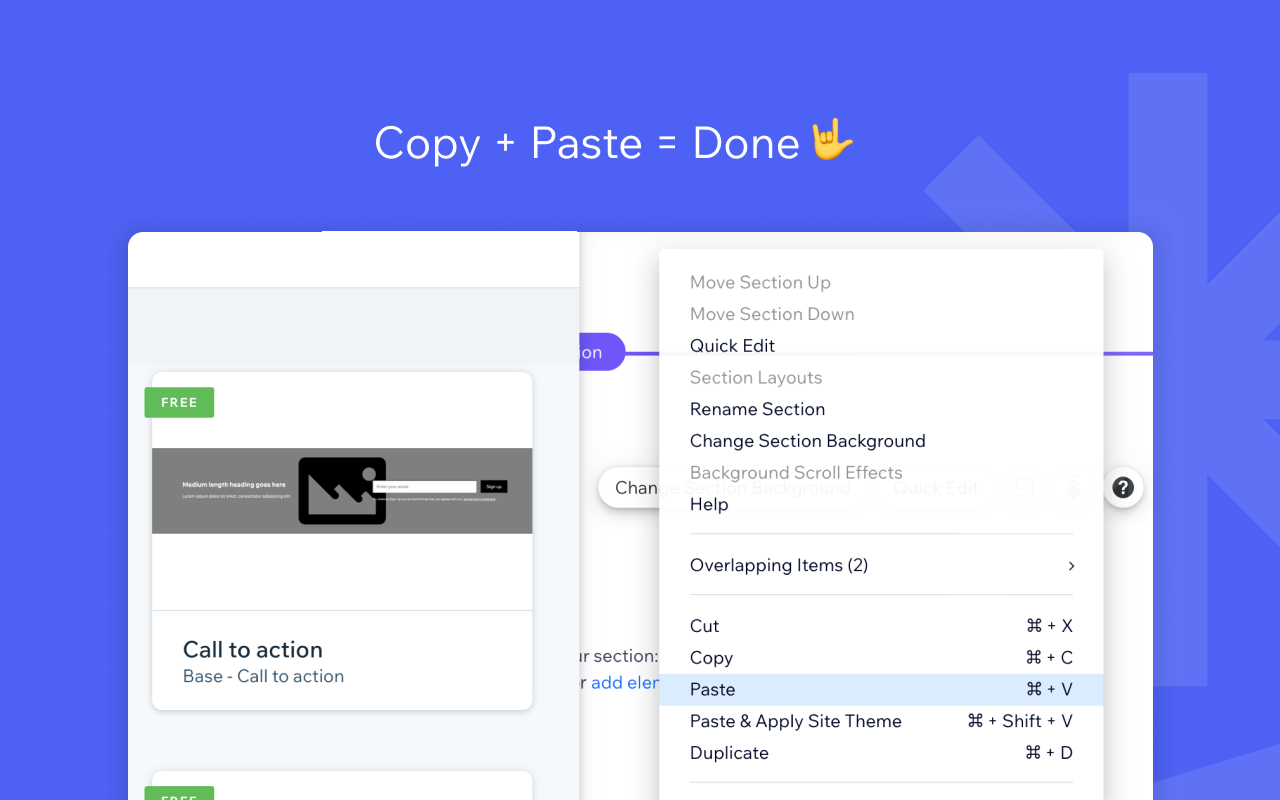Image resolution: width=1280 pixels, height=800 pixels.
Task: Click the background scroll effects diamond icon
Action: [x=1072, y=487]
